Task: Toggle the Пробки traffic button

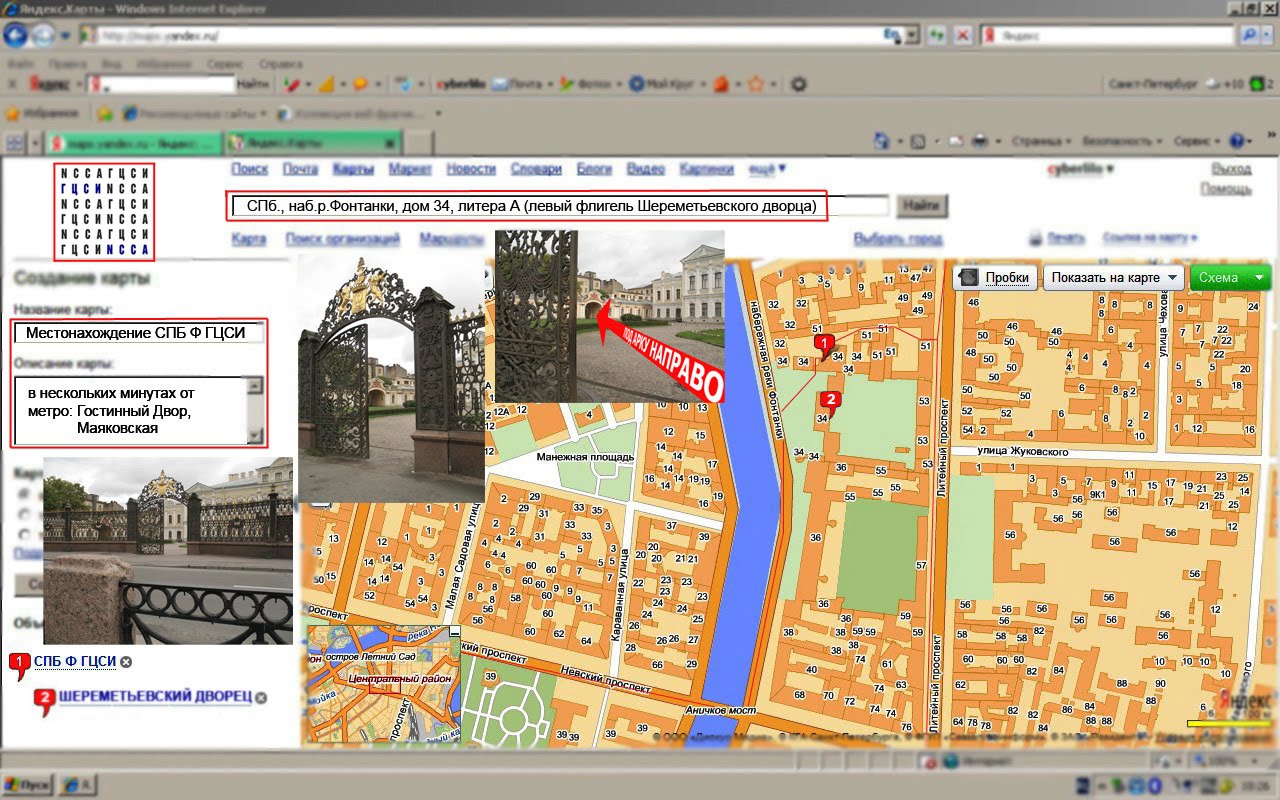Action: pyautogui.click(x=995, y=278)
